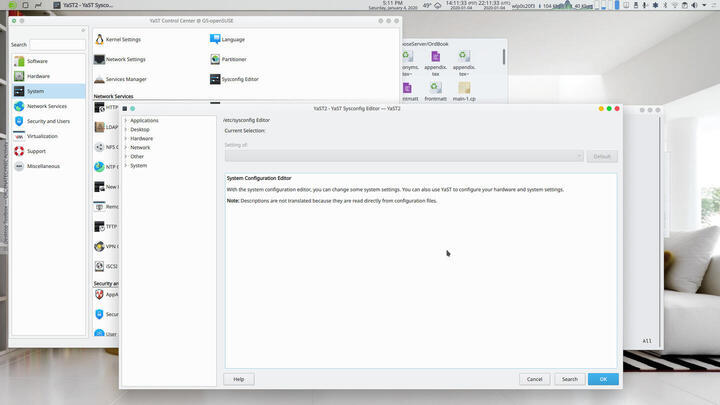Open Kernel Settings penguin icon
The width and height of the screenshot is (720, 405).
(99, 39)
